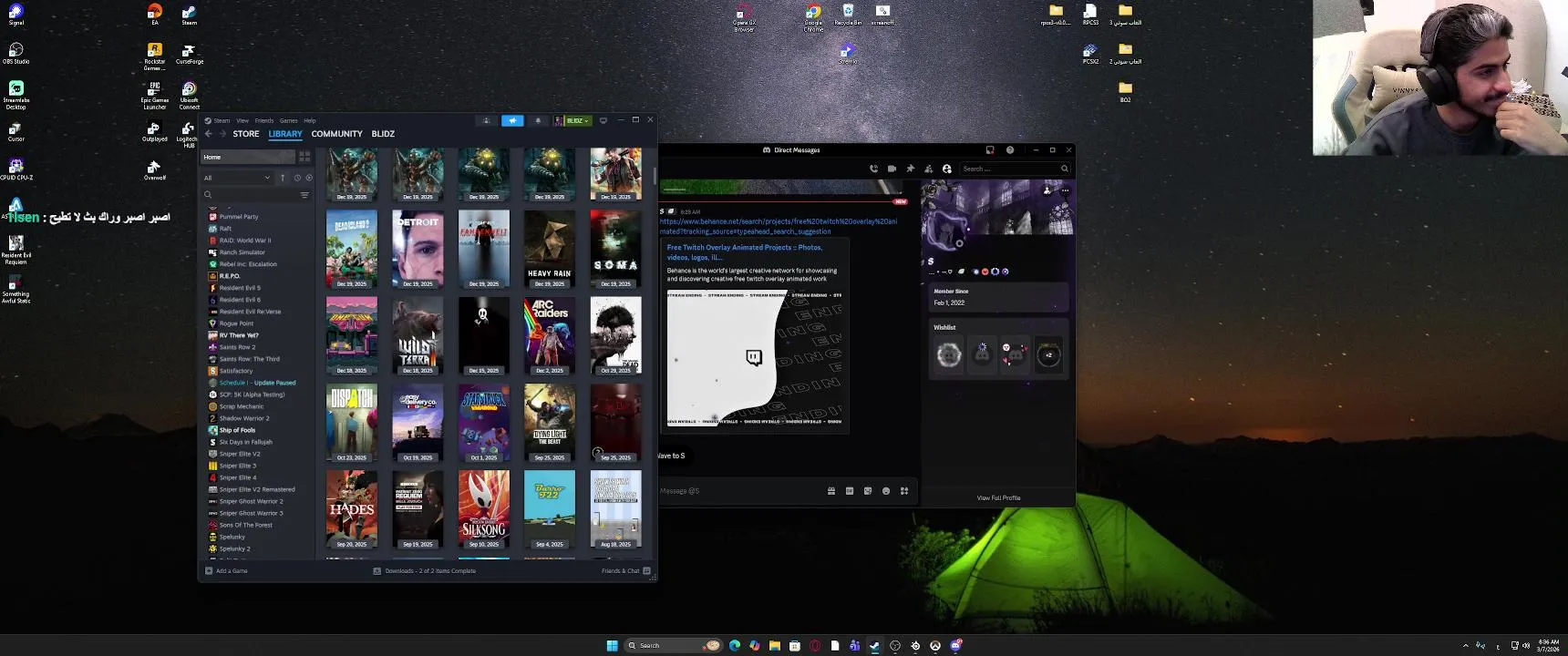Open Steam notifications bell
Screen dimensions: 1568x656
(x=538, y=120)
